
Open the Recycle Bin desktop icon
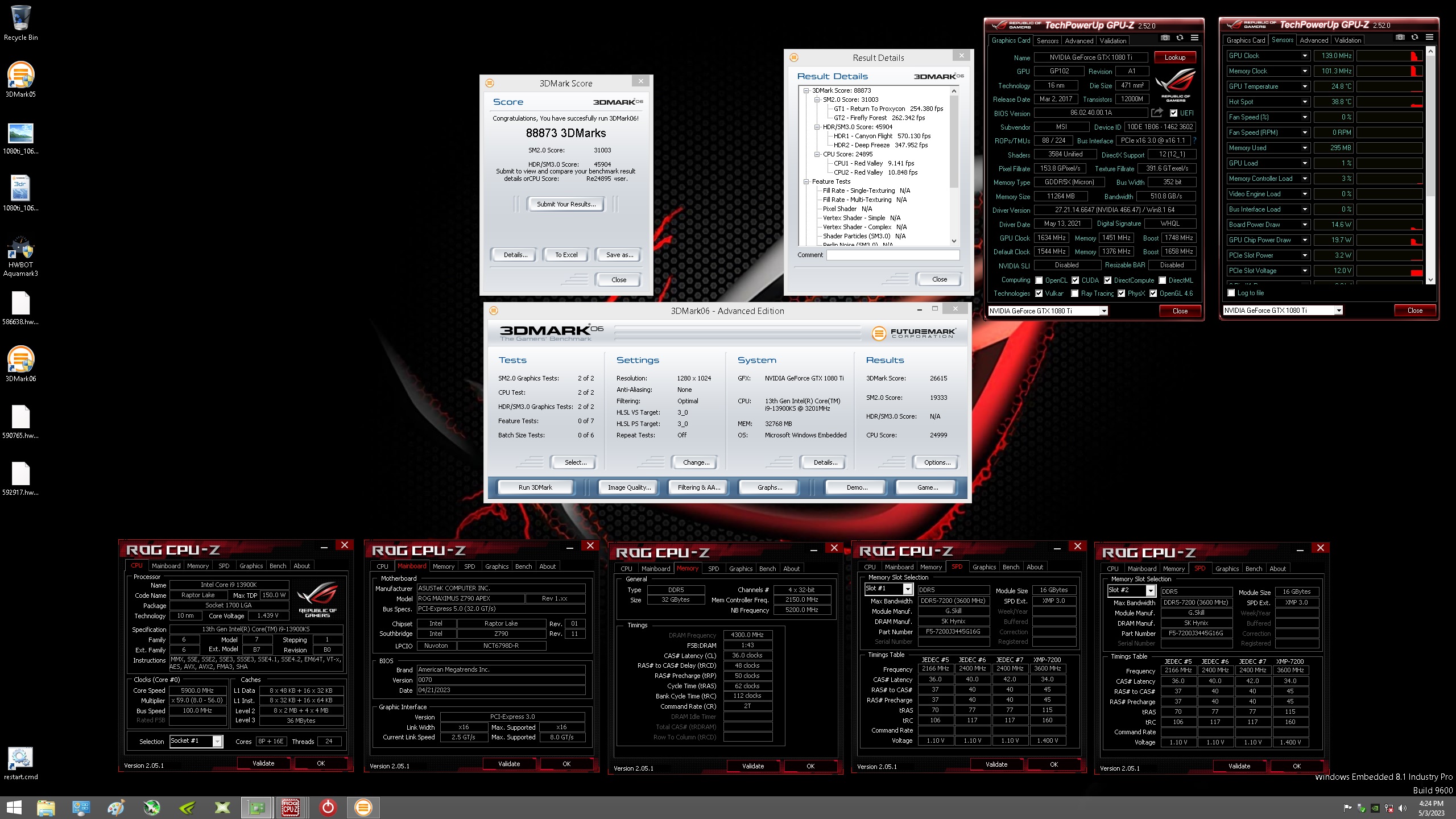pyautogui.click(x=20, y=23)
